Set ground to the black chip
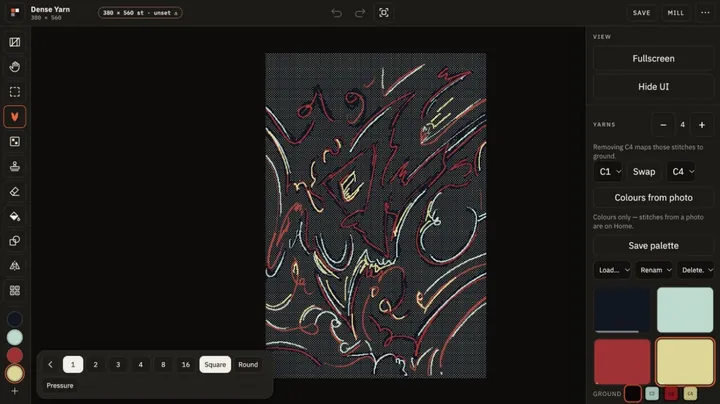720x404 pixels. click(633, 393)
